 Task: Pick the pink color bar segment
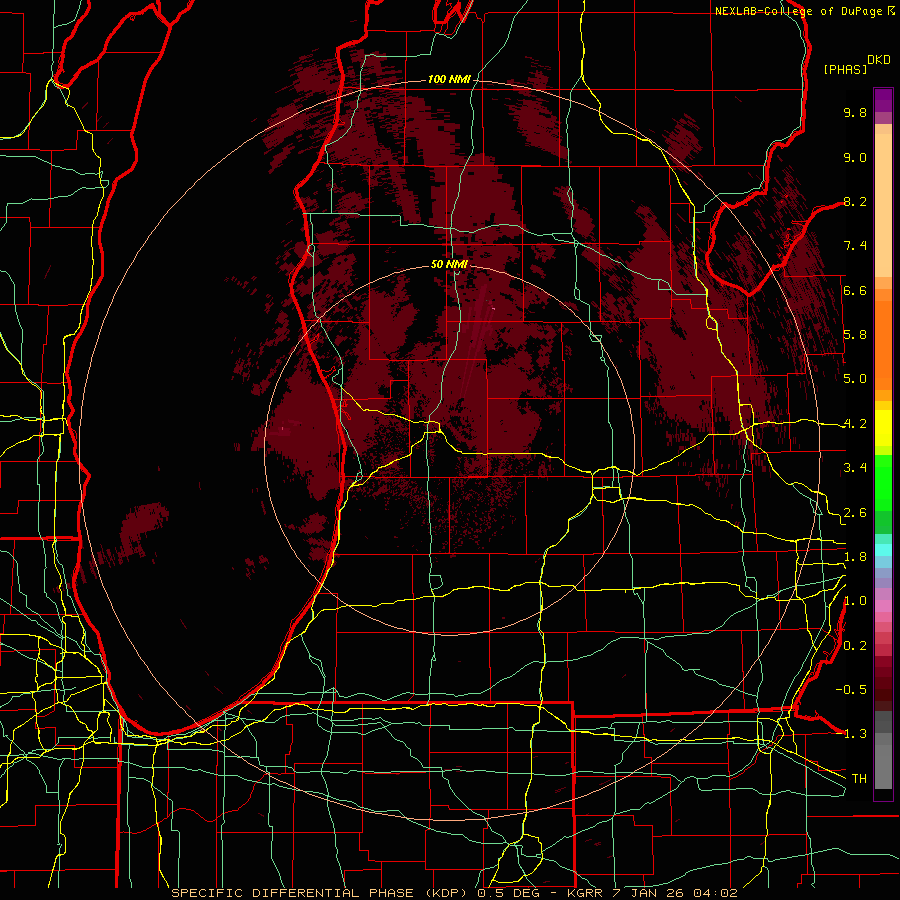click(x=883, y=606)
